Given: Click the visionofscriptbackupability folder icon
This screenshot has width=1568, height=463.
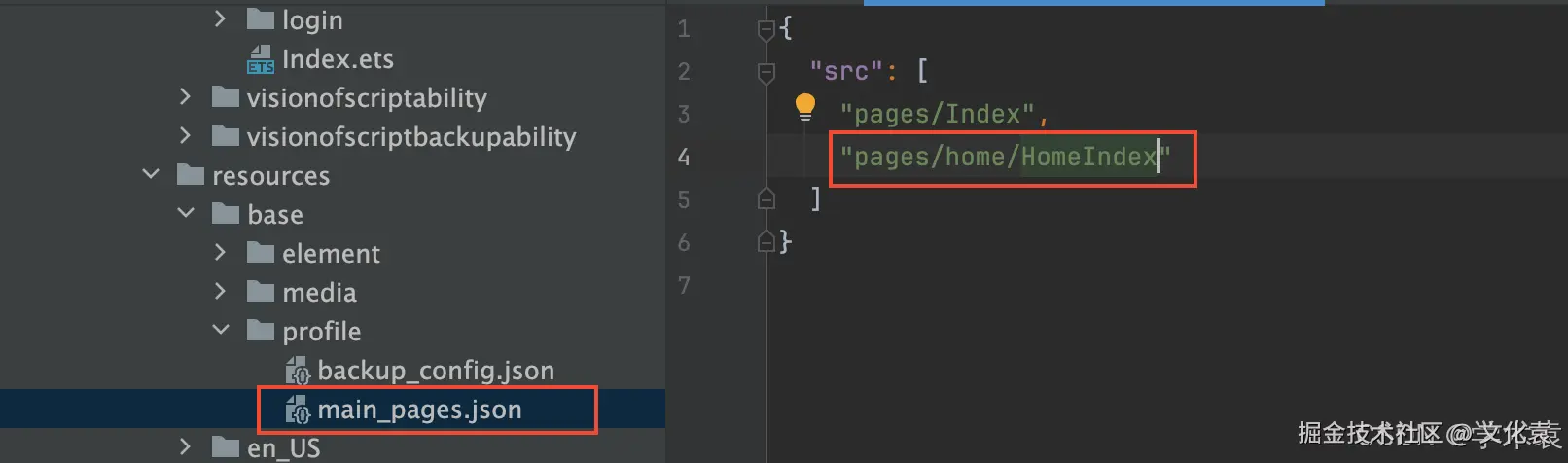Looking at the screenshot, I should (x=225, y=136).
